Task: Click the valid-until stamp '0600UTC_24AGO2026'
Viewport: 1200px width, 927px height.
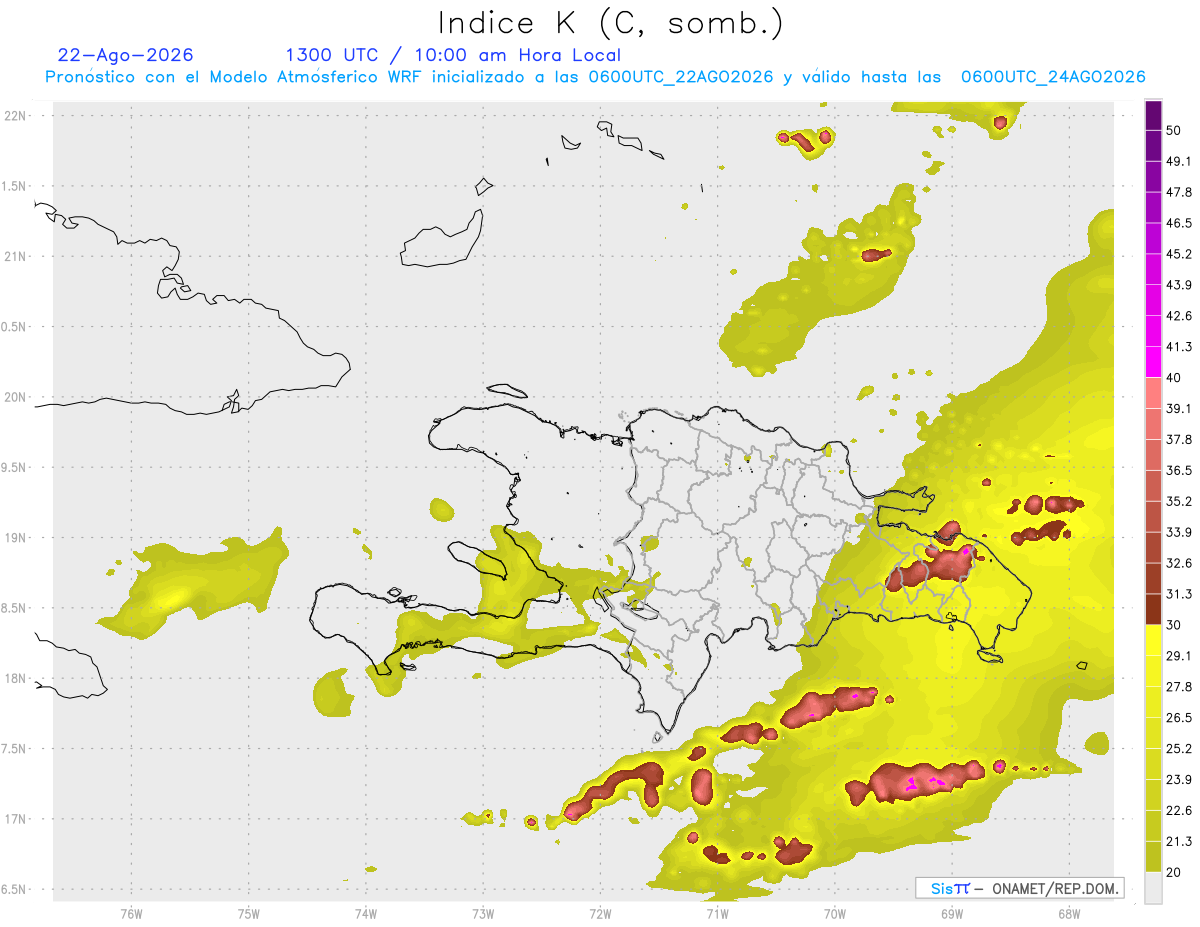Action: coord(1053,77)
